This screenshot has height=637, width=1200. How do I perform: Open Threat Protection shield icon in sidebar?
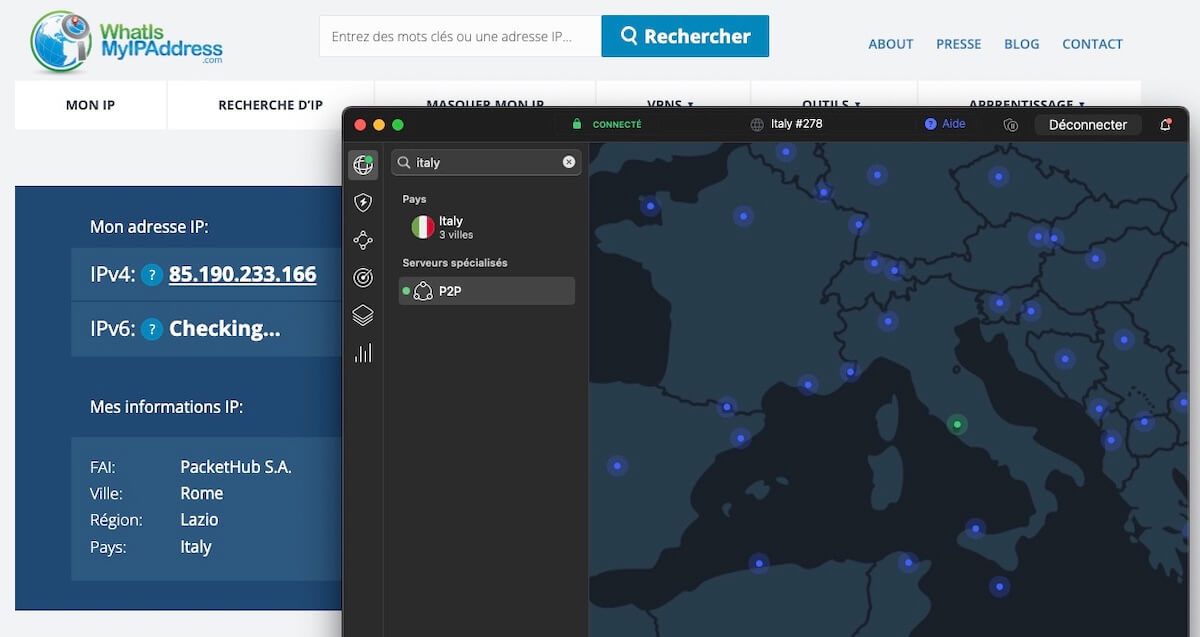tap(363, 203)
